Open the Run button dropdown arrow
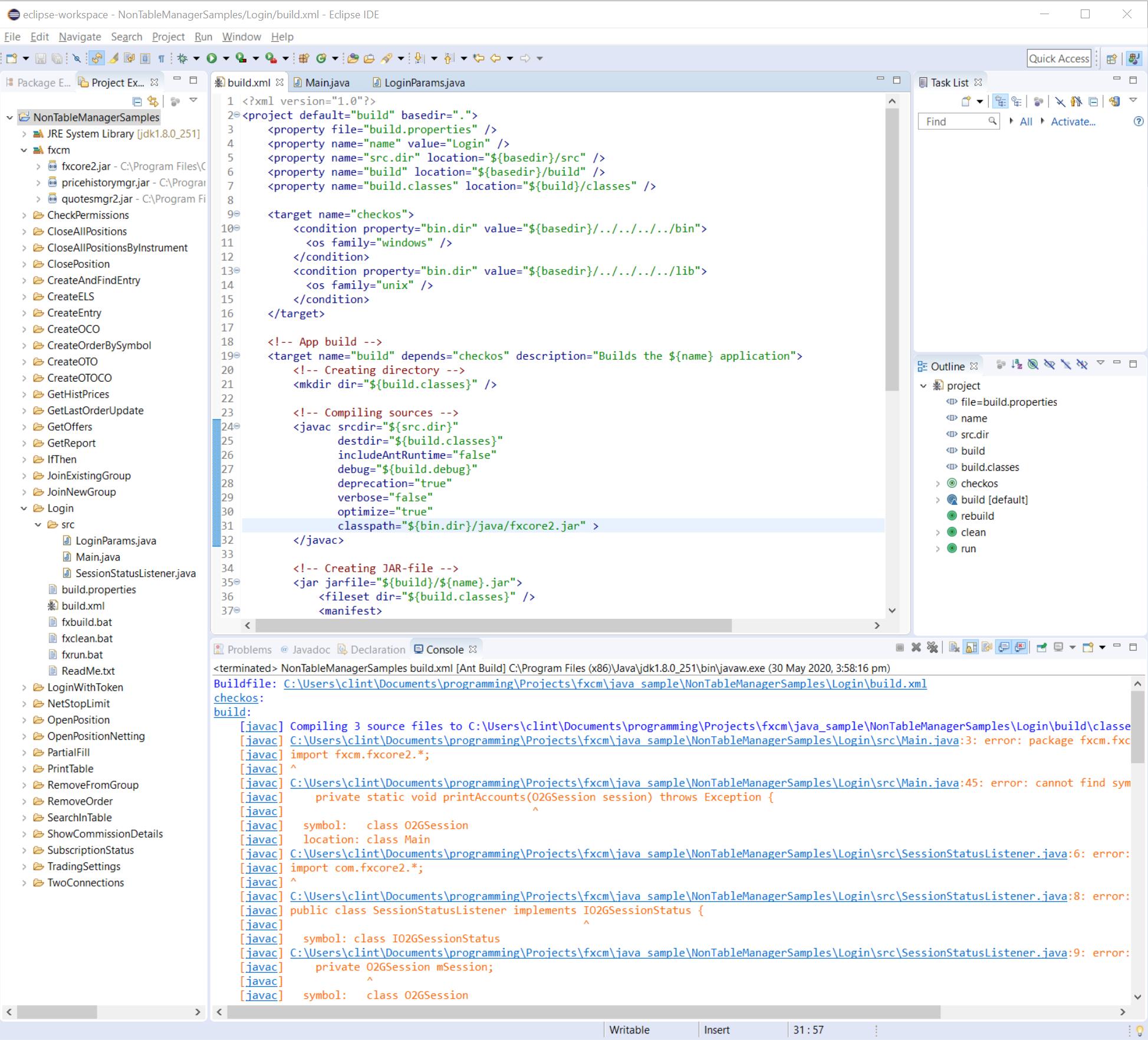 pos(226,58)
